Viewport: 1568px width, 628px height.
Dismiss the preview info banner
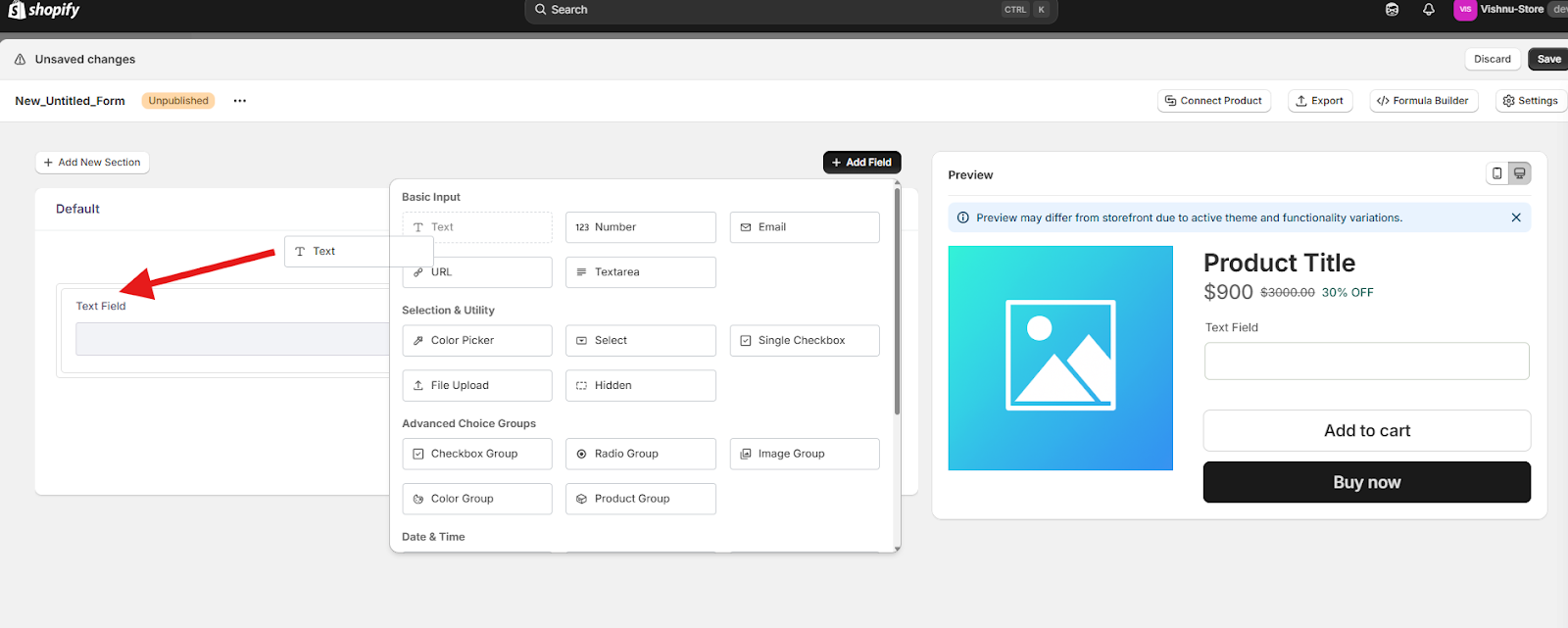coord(1515,217)
